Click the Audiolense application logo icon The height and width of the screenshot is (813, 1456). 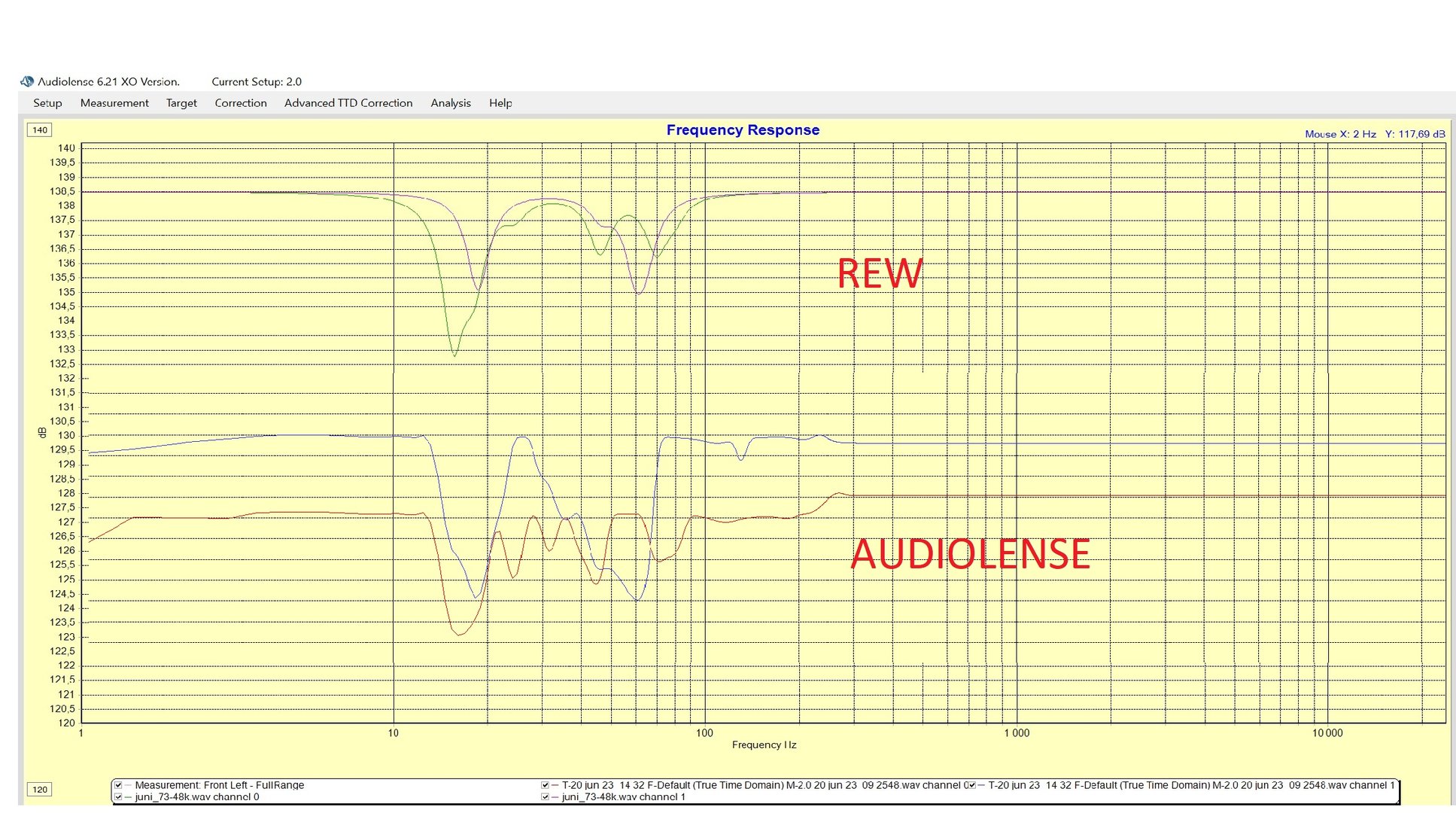point(27,81)
